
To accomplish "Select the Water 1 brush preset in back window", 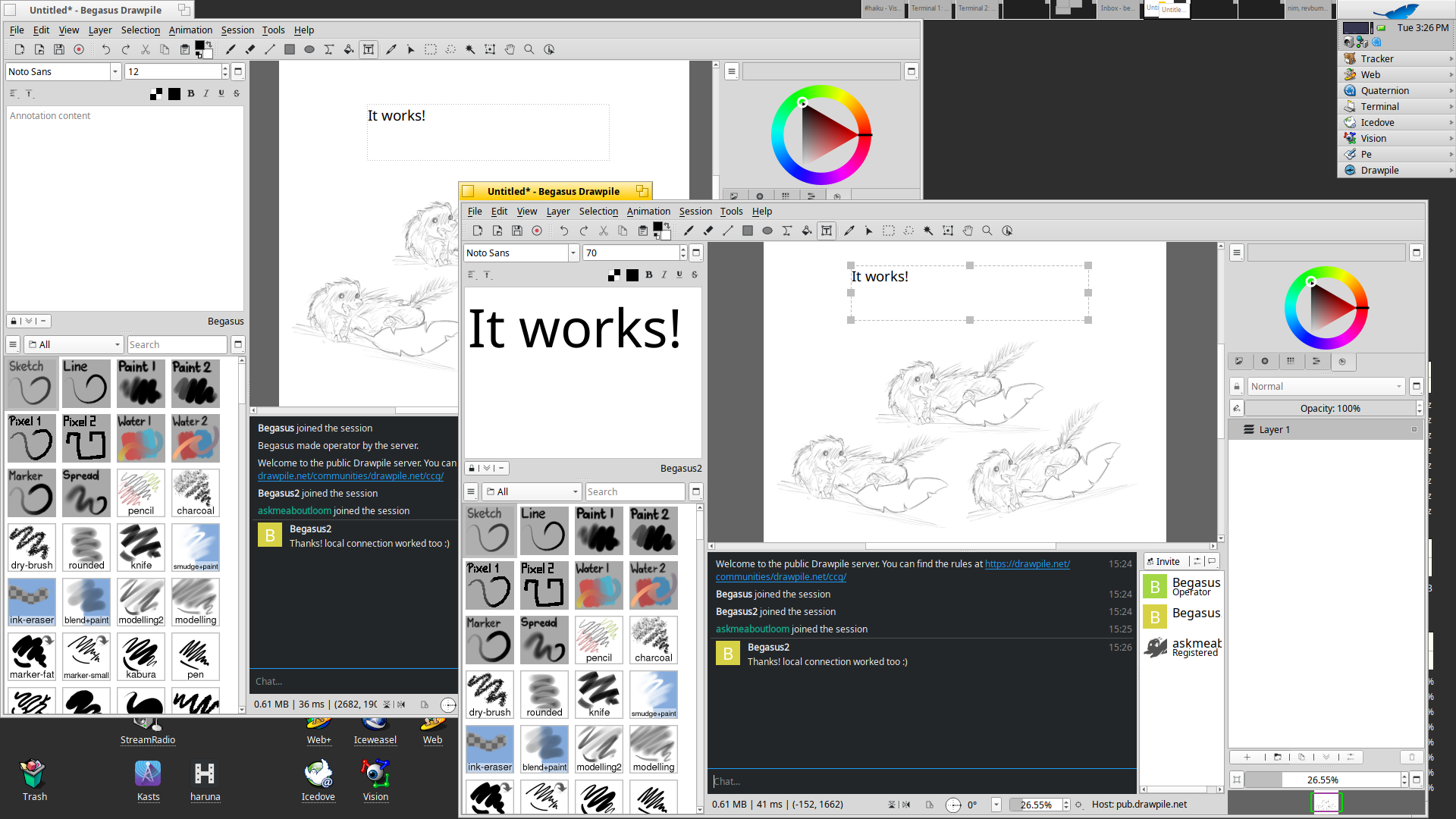I will tap(140, 438).
